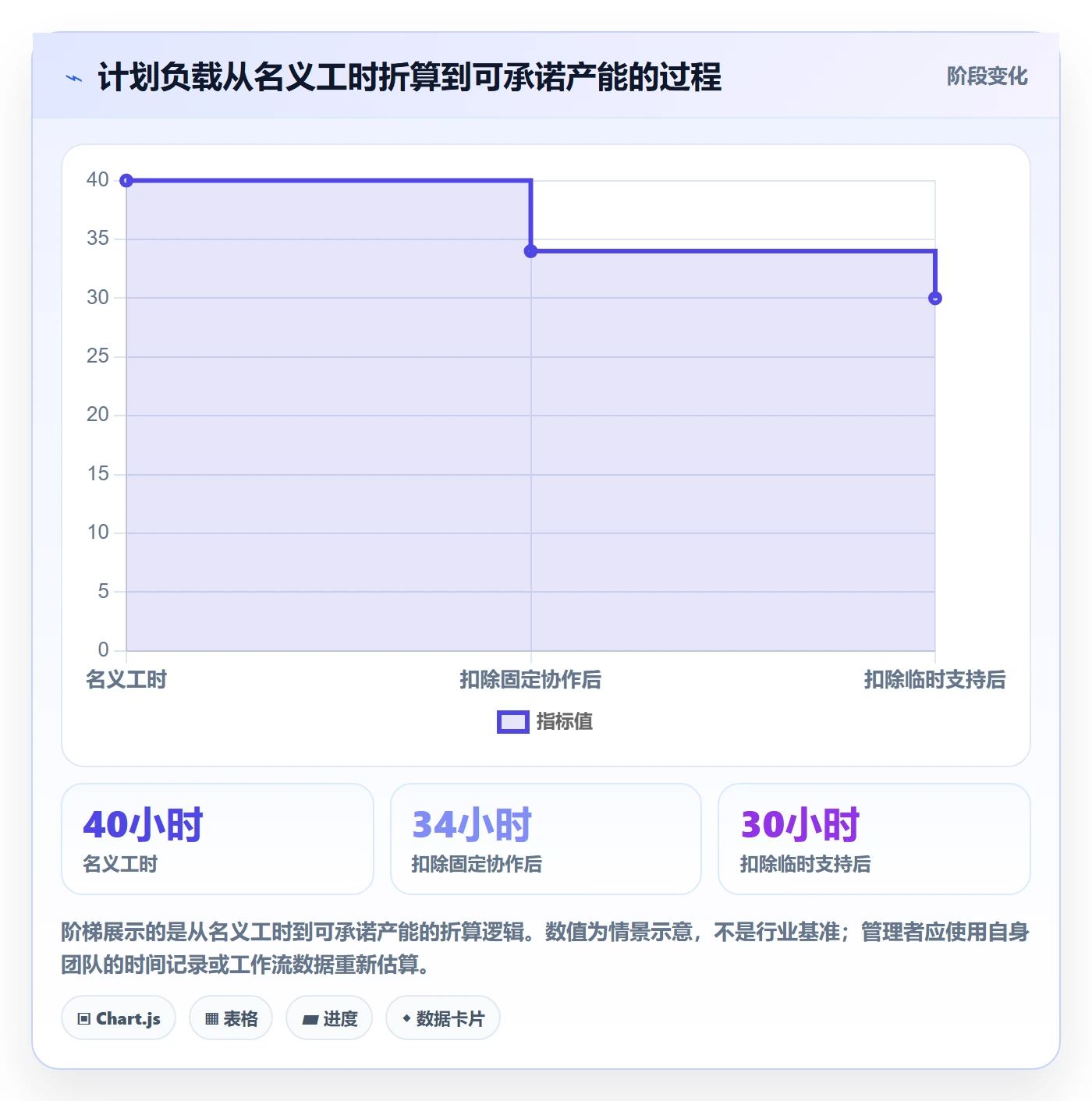
Task: Click the Chart.js tag
Action: (119, 1018)
